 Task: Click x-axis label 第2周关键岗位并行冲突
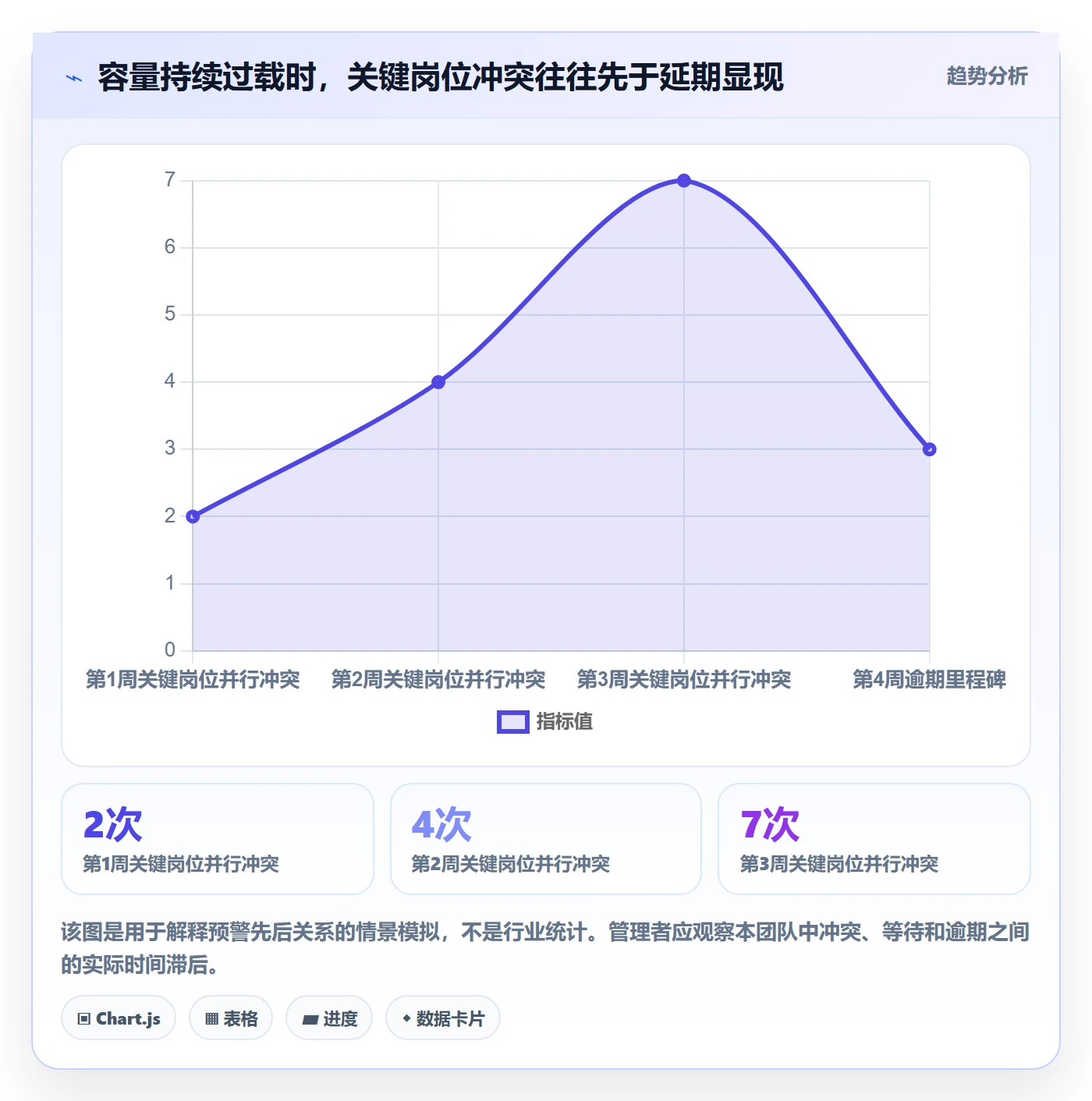pos(438,680)
